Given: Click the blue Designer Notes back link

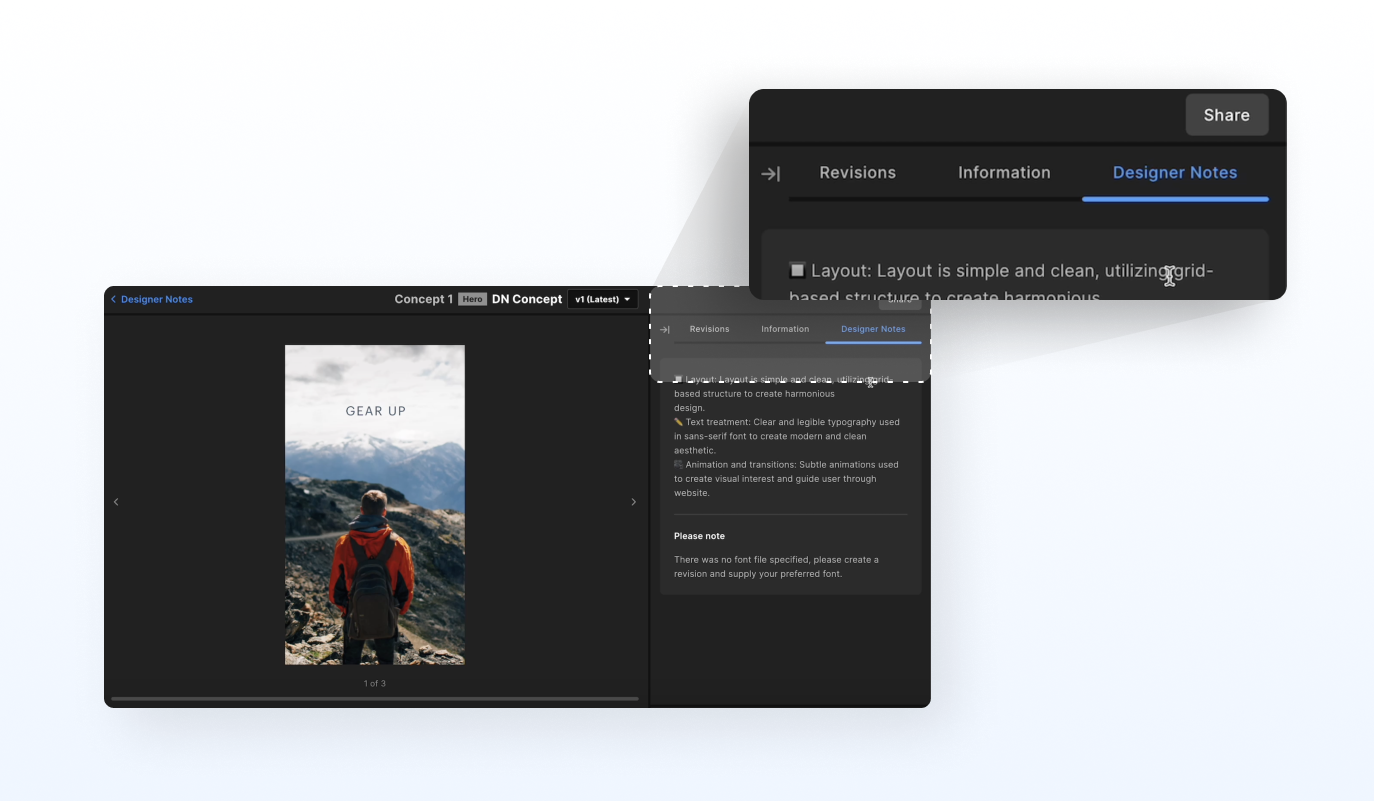Looking at the screenshot, I should point(157,299).
